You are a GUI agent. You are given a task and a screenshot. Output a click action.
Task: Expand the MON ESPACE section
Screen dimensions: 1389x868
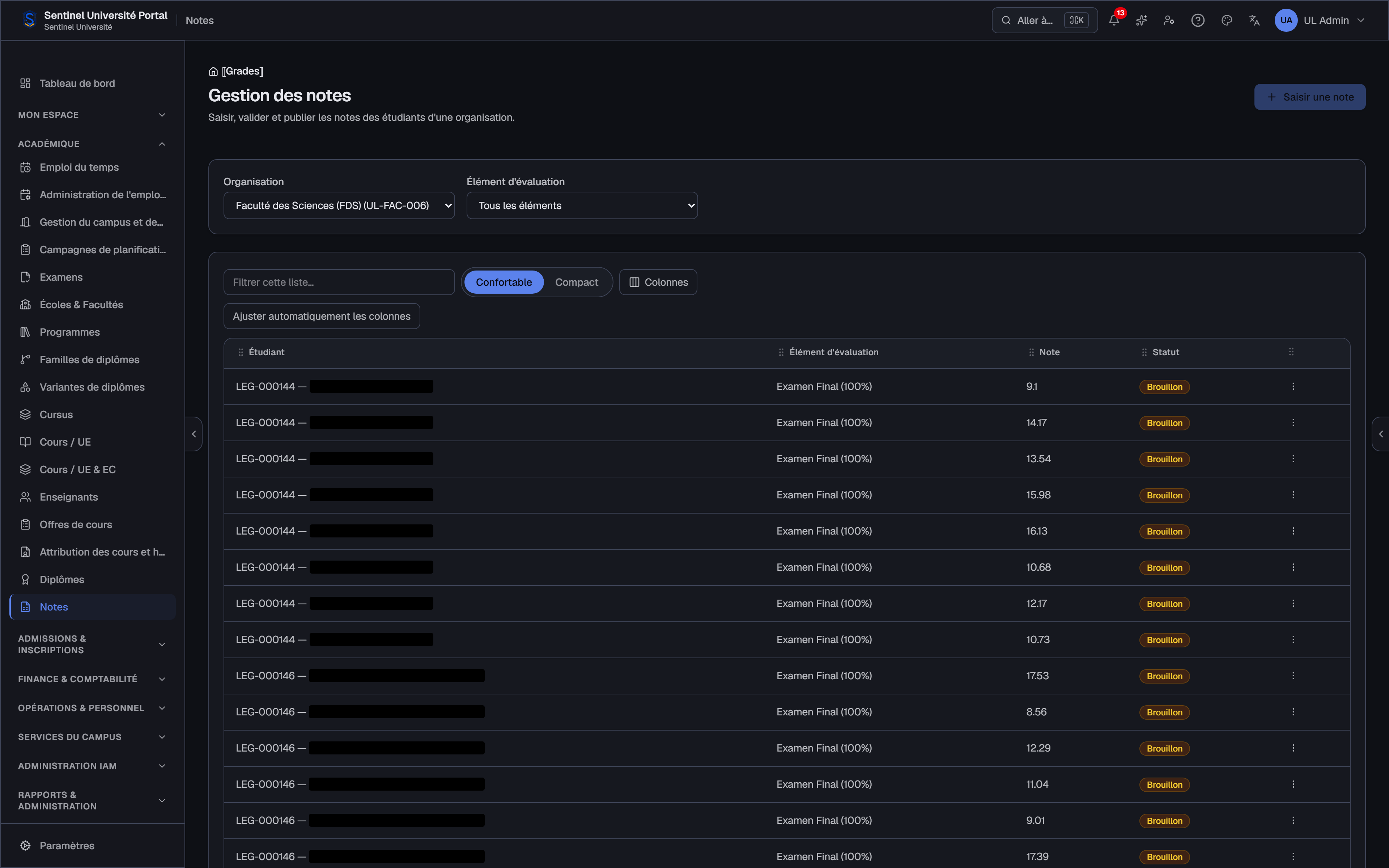pos(92,115)
